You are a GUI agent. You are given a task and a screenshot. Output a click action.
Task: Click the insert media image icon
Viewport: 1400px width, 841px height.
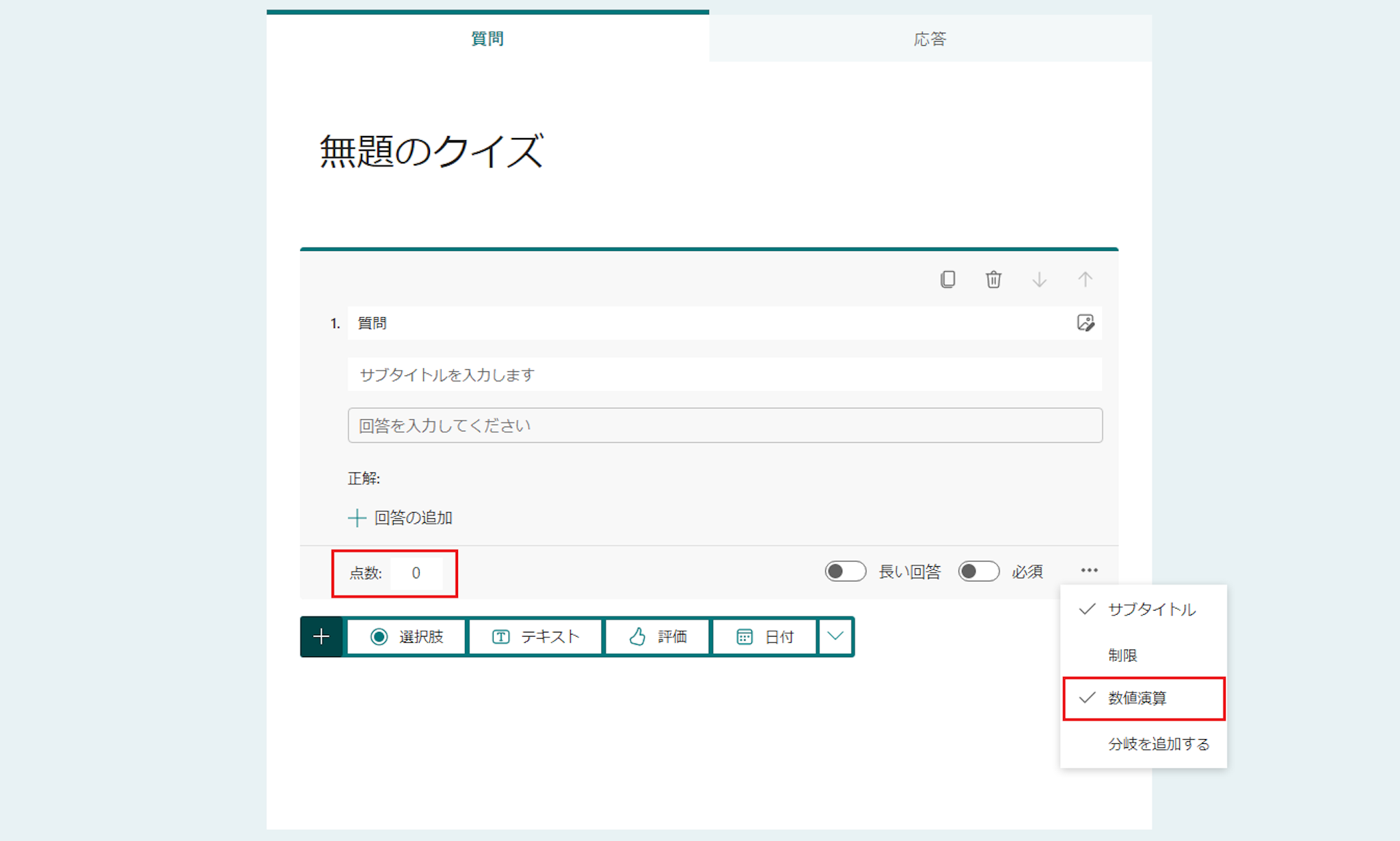[1085, 323]
